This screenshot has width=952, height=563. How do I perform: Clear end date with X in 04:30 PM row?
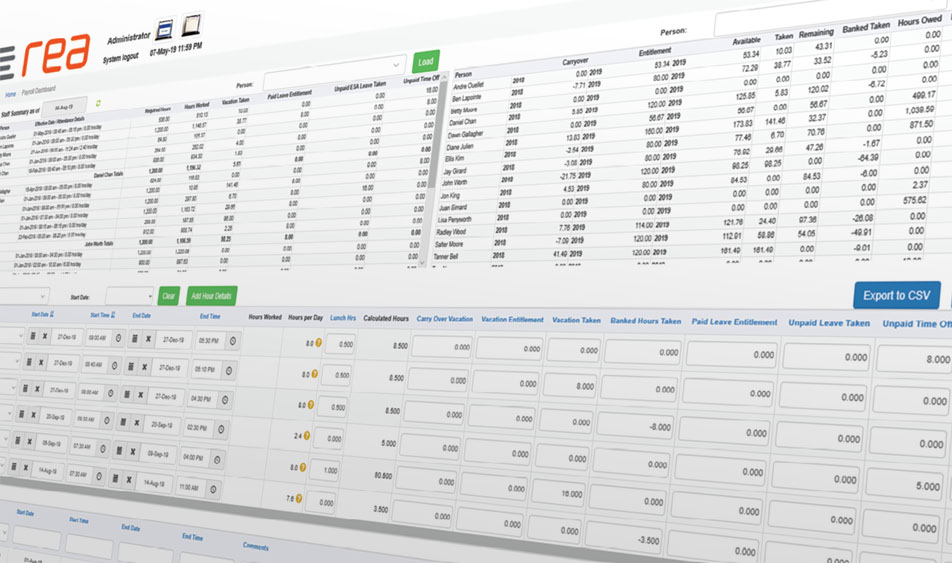pos(140,395)
